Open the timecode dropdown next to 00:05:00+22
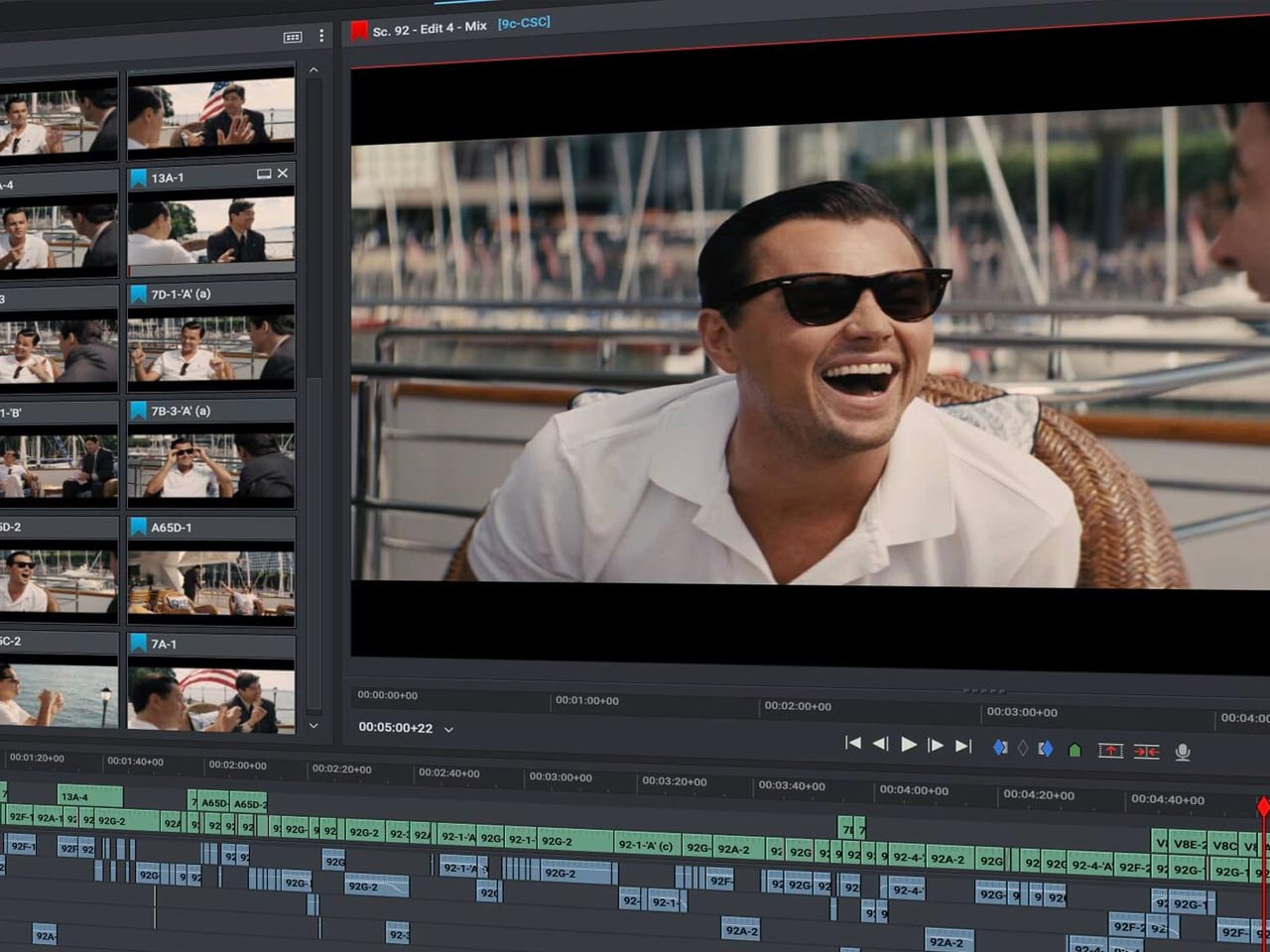Image resolution: width=1270 pixels, height=952 pixels. pyautogui.click(x=448, y=729)
